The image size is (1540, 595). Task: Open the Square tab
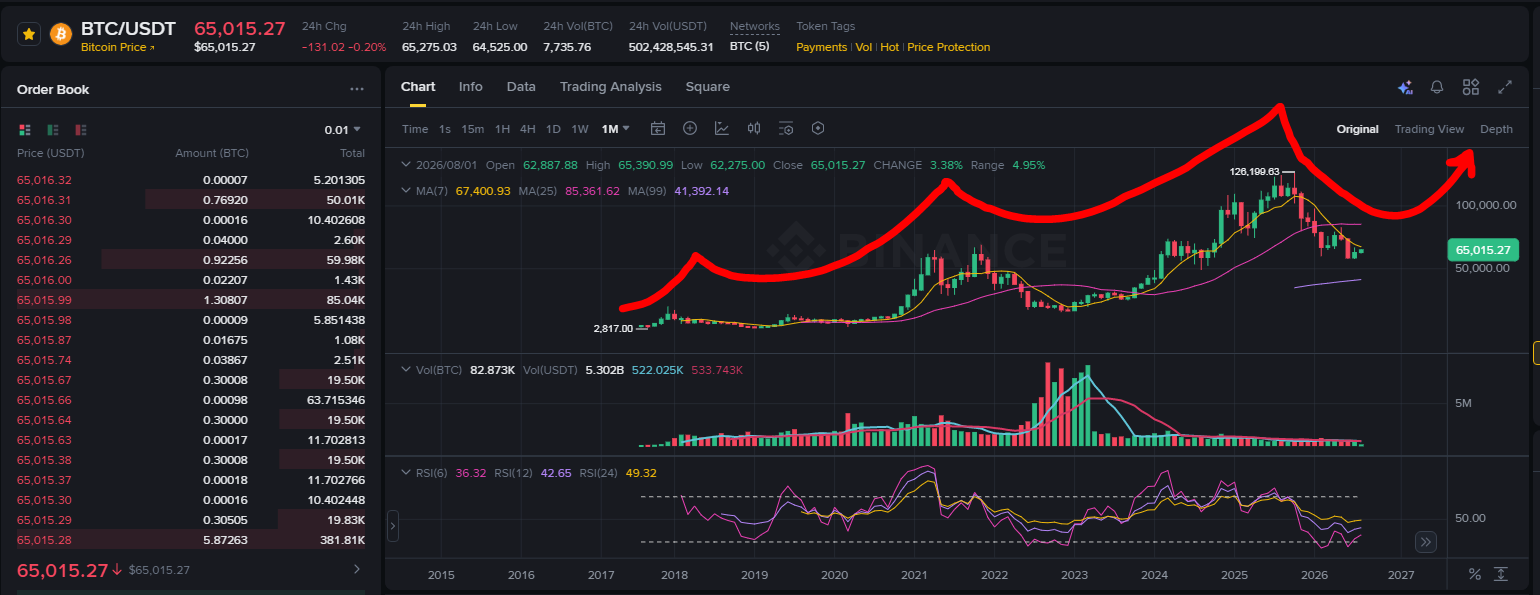point(707,87)
